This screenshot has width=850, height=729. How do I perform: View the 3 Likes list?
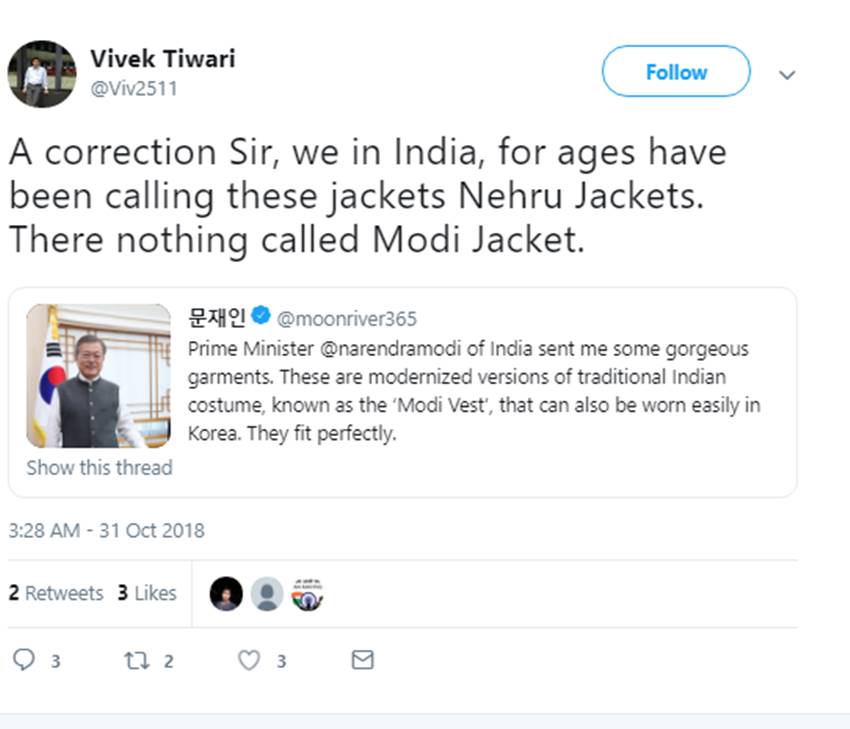coord(146,593)
